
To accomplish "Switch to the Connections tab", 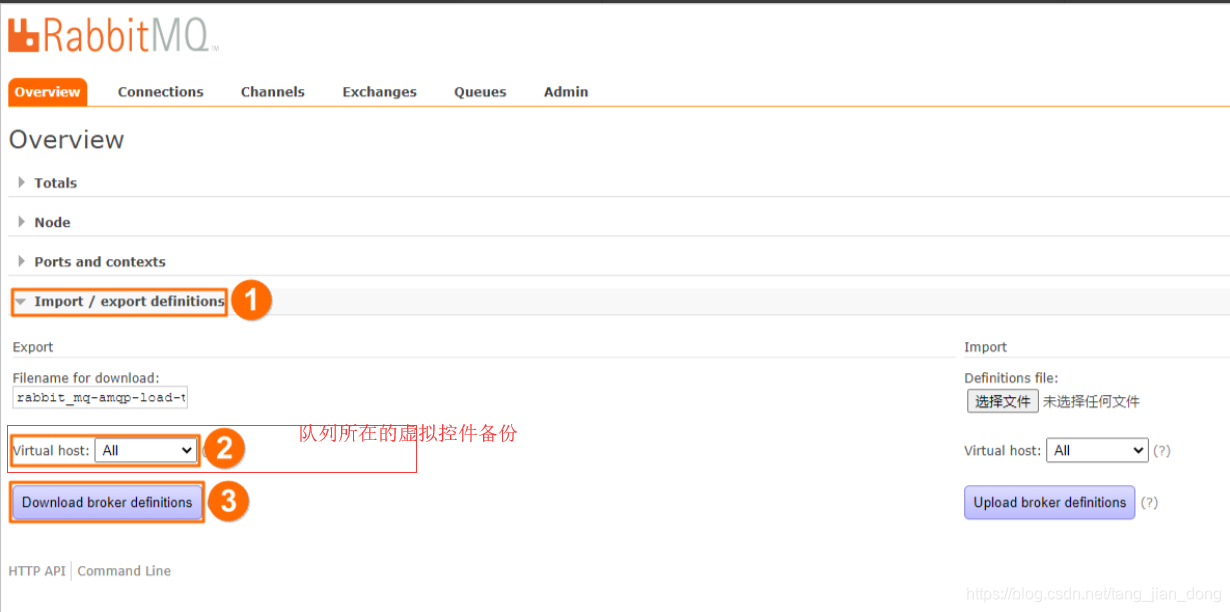I will 160,92.
